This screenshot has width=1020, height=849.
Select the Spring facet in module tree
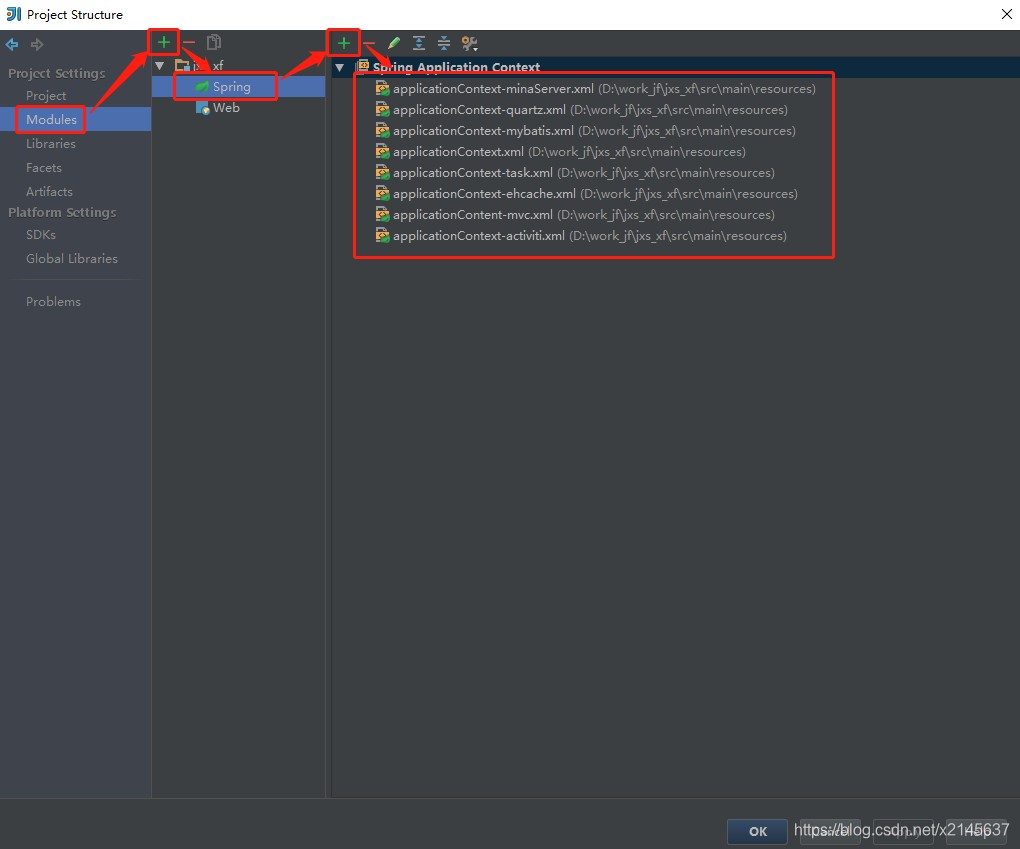pos(238,87)
